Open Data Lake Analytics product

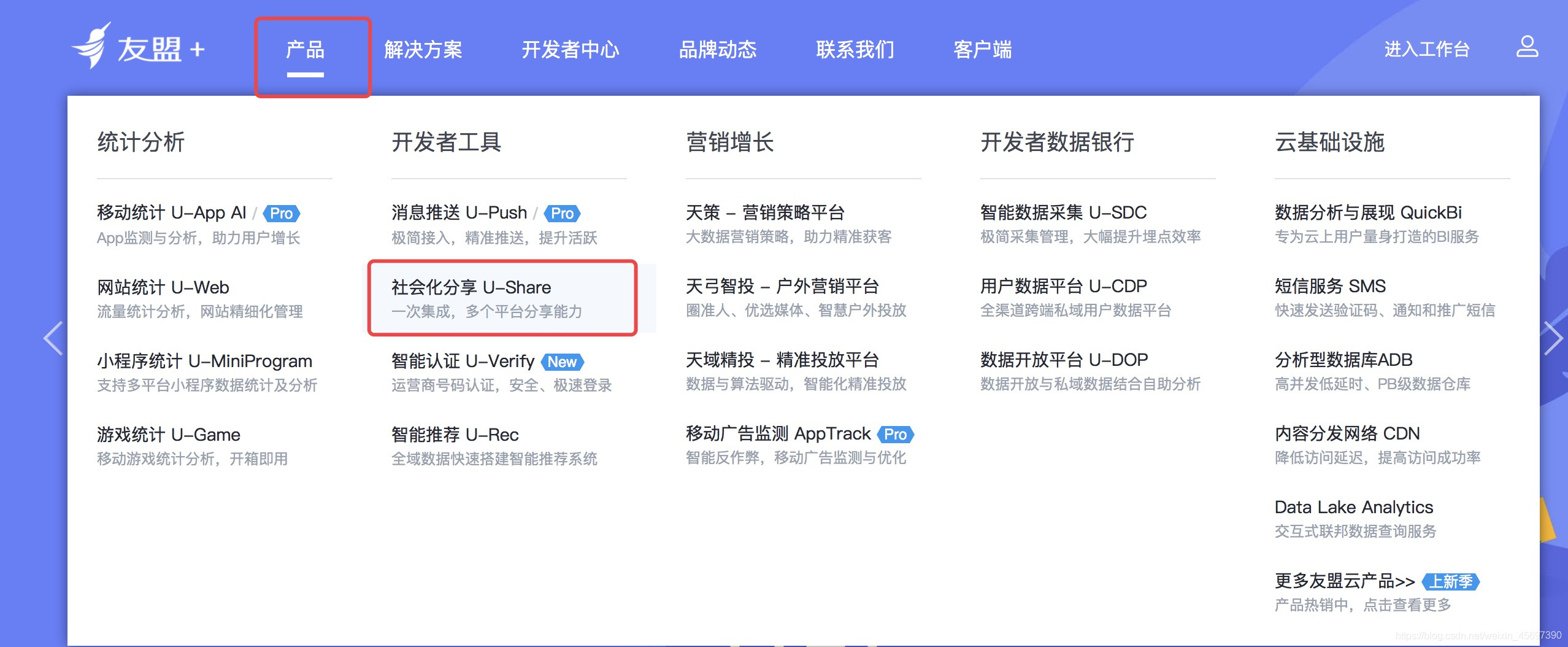1354,507
